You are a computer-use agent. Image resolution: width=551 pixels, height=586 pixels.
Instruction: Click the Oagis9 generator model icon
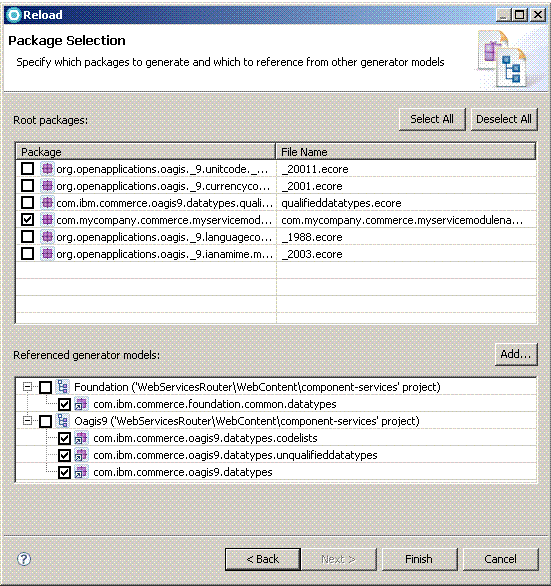point(62,421)
